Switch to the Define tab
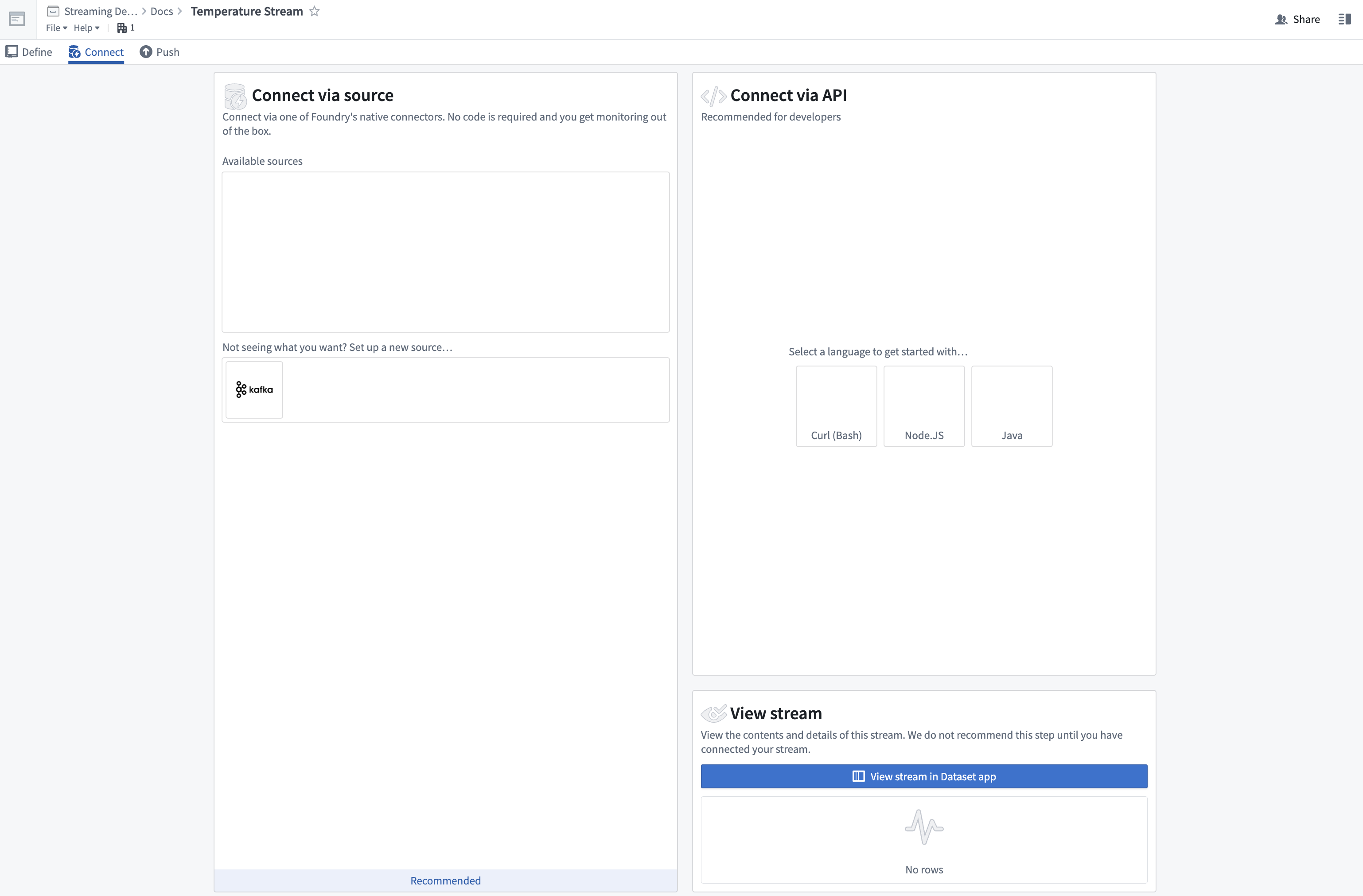Screen dimensions: 1363x896 point(29,51)
